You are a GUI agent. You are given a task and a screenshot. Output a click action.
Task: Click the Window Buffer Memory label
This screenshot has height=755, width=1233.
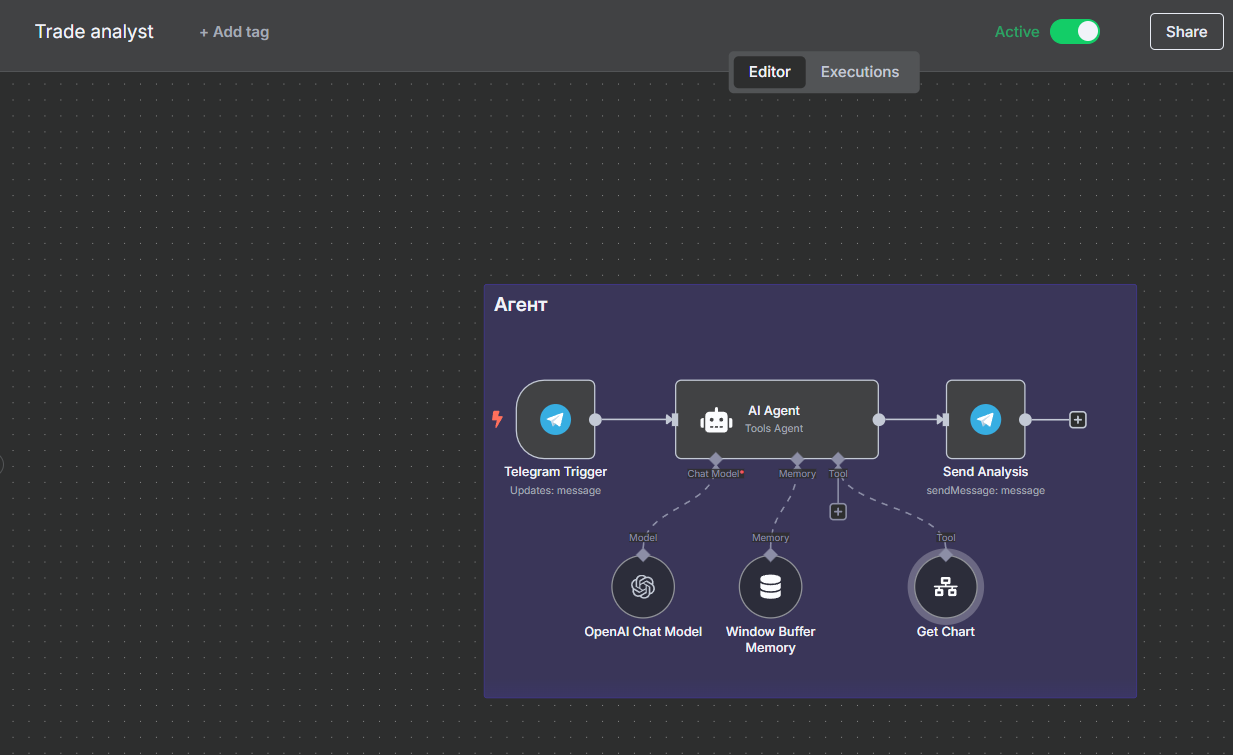770,640
